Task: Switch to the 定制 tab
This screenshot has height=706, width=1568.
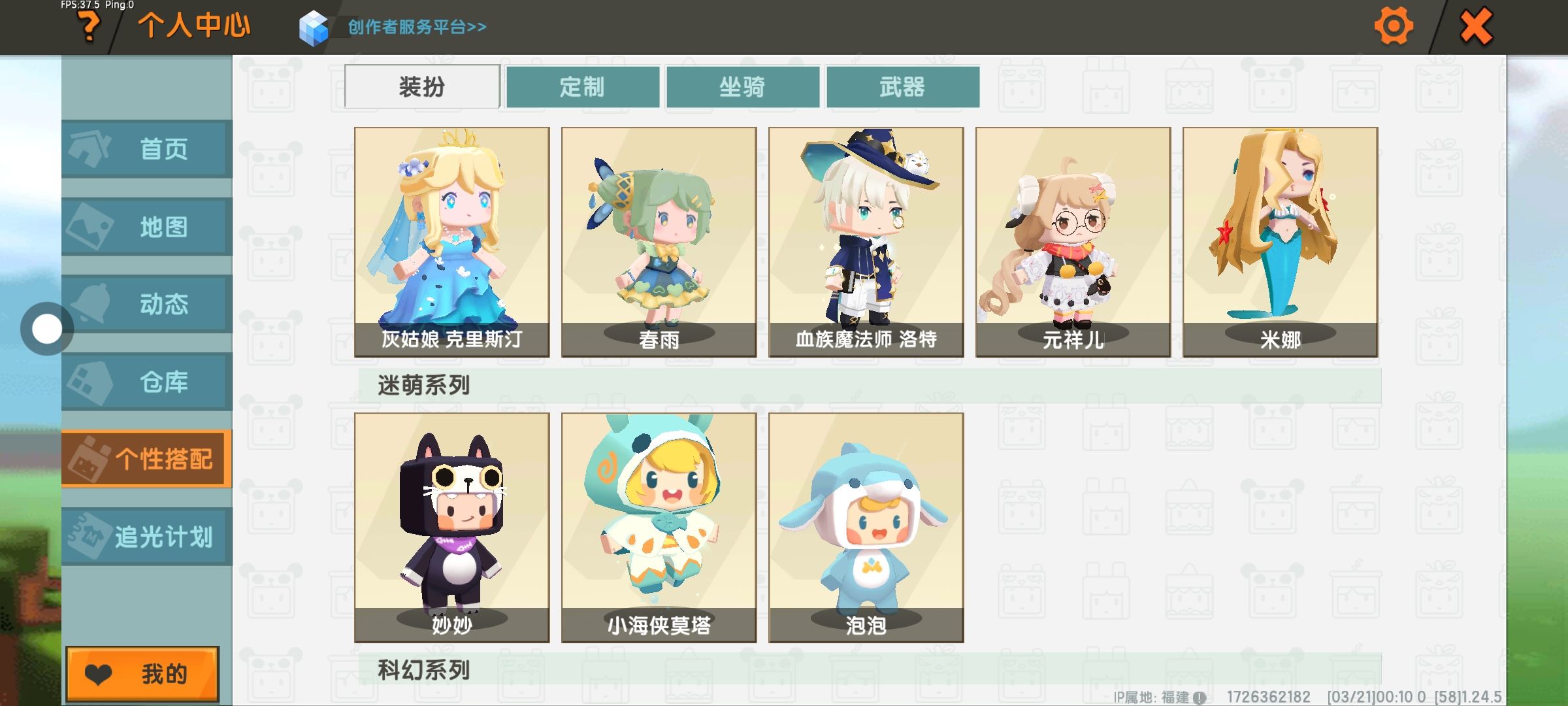Action: pyautogui.click(x=583, y=87)
